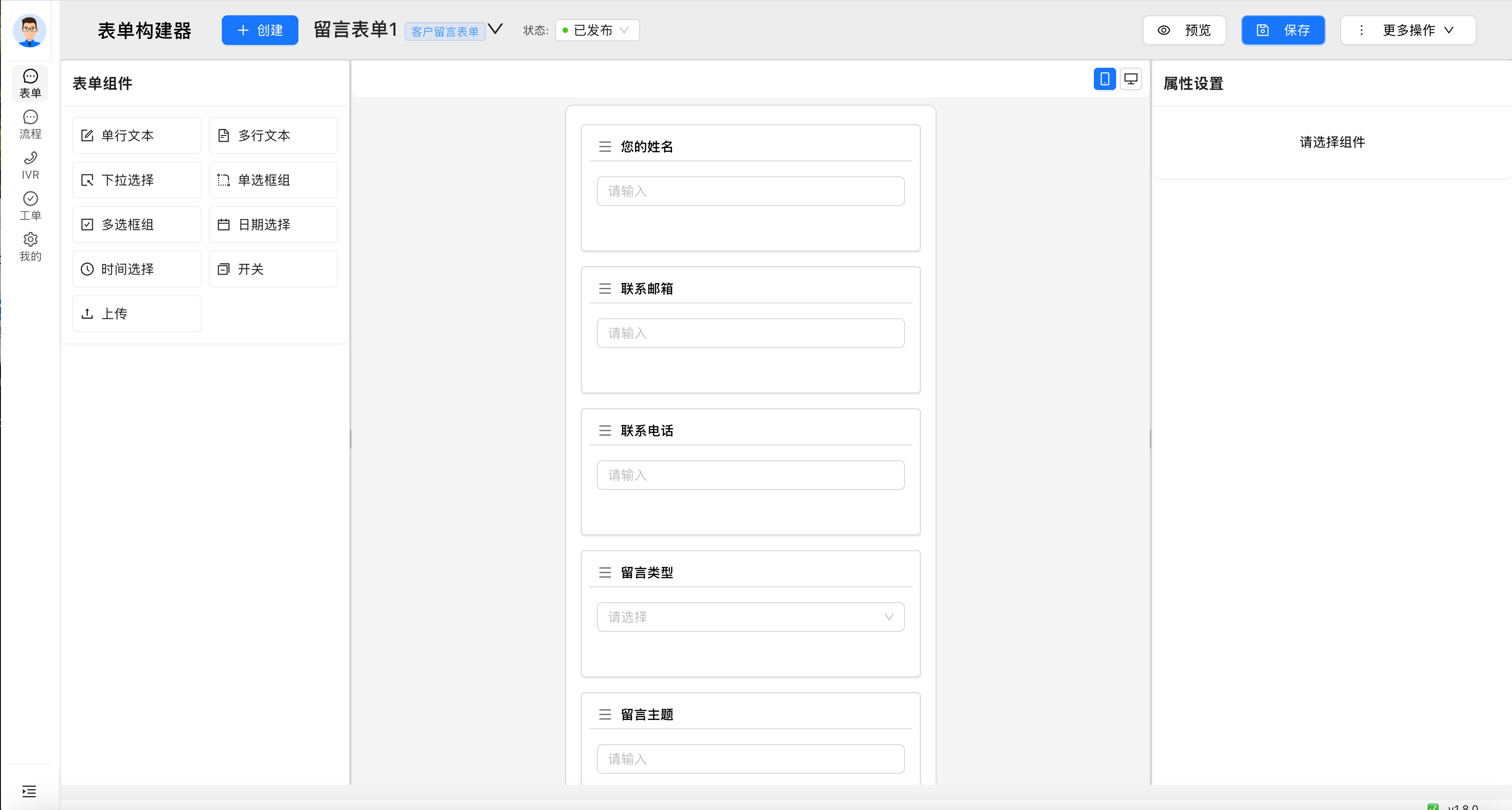Add a 多选框组 component
Image resolution: width=1512 pixels, height=810 pixels.
(x=137, y=225)
